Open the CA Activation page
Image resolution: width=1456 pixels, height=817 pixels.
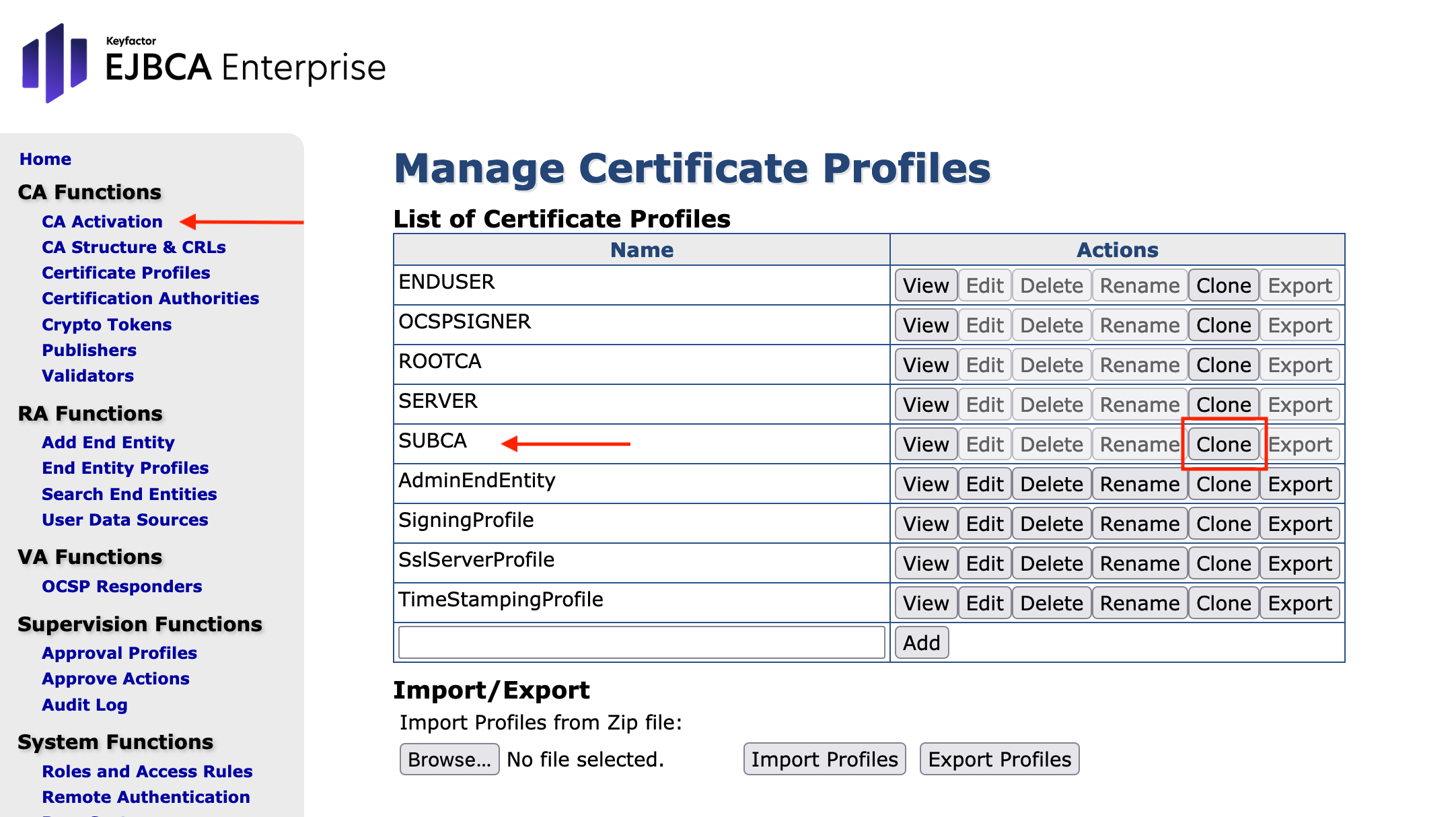(x=102, y=221)
